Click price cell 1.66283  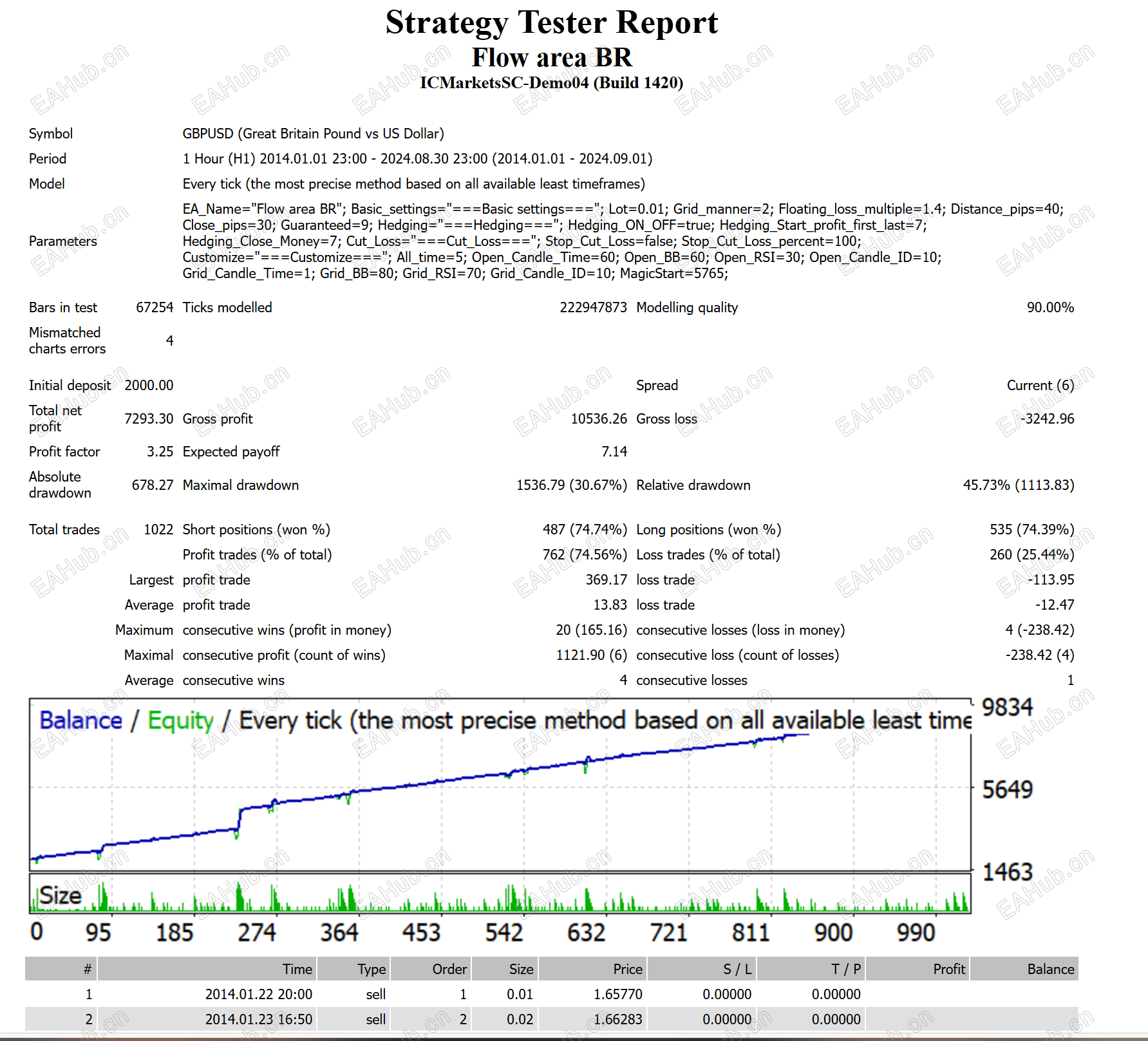click(x=618, y=1019)
